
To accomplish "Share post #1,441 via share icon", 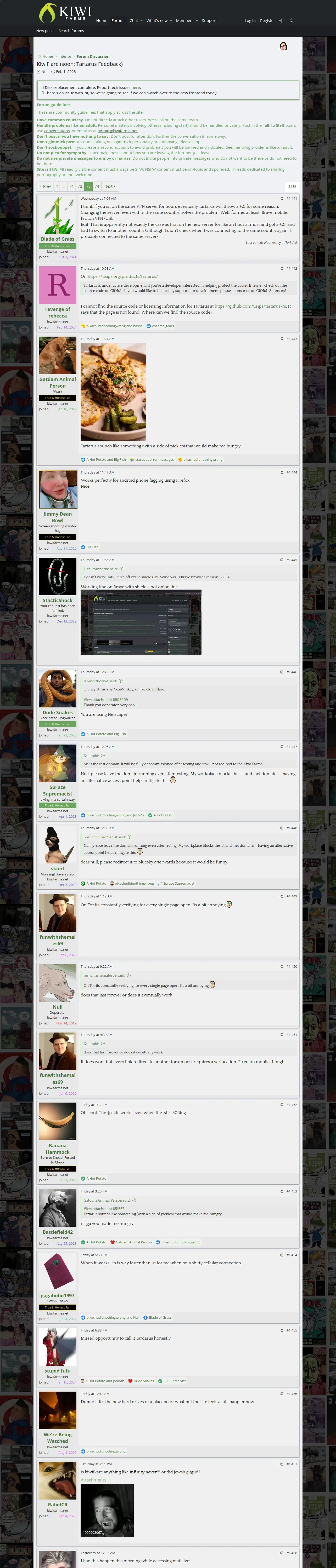I will tap(281, 198).
